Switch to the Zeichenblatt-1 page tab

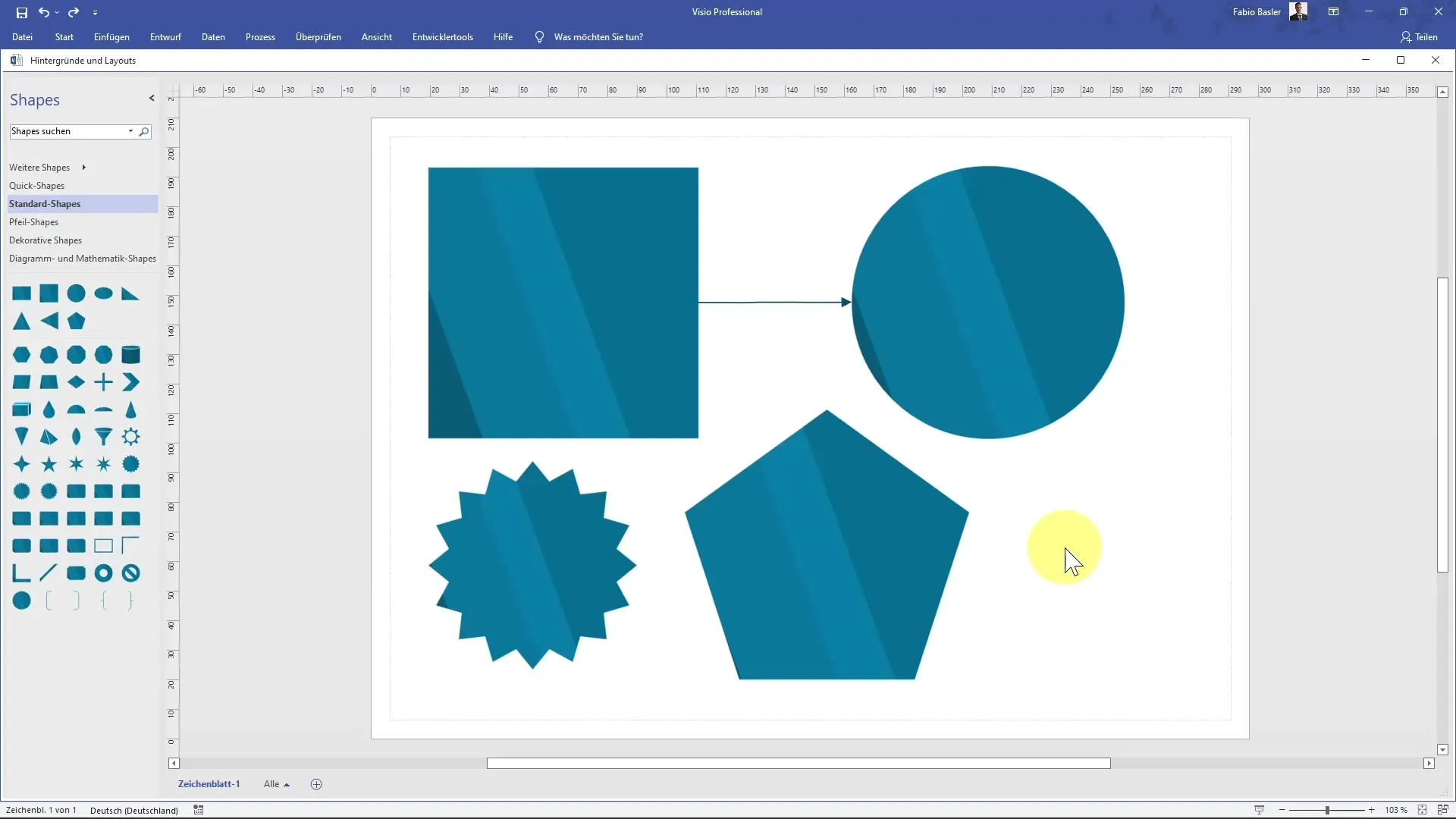[x=209, y=784]
